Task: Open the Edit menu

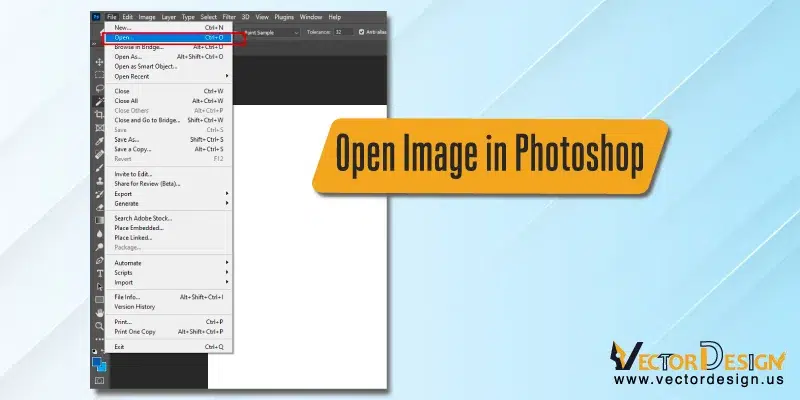Action: [128, 17]
